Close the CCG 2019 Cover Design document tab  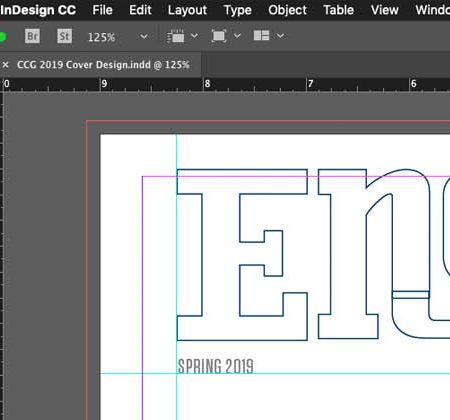(5, 65)
